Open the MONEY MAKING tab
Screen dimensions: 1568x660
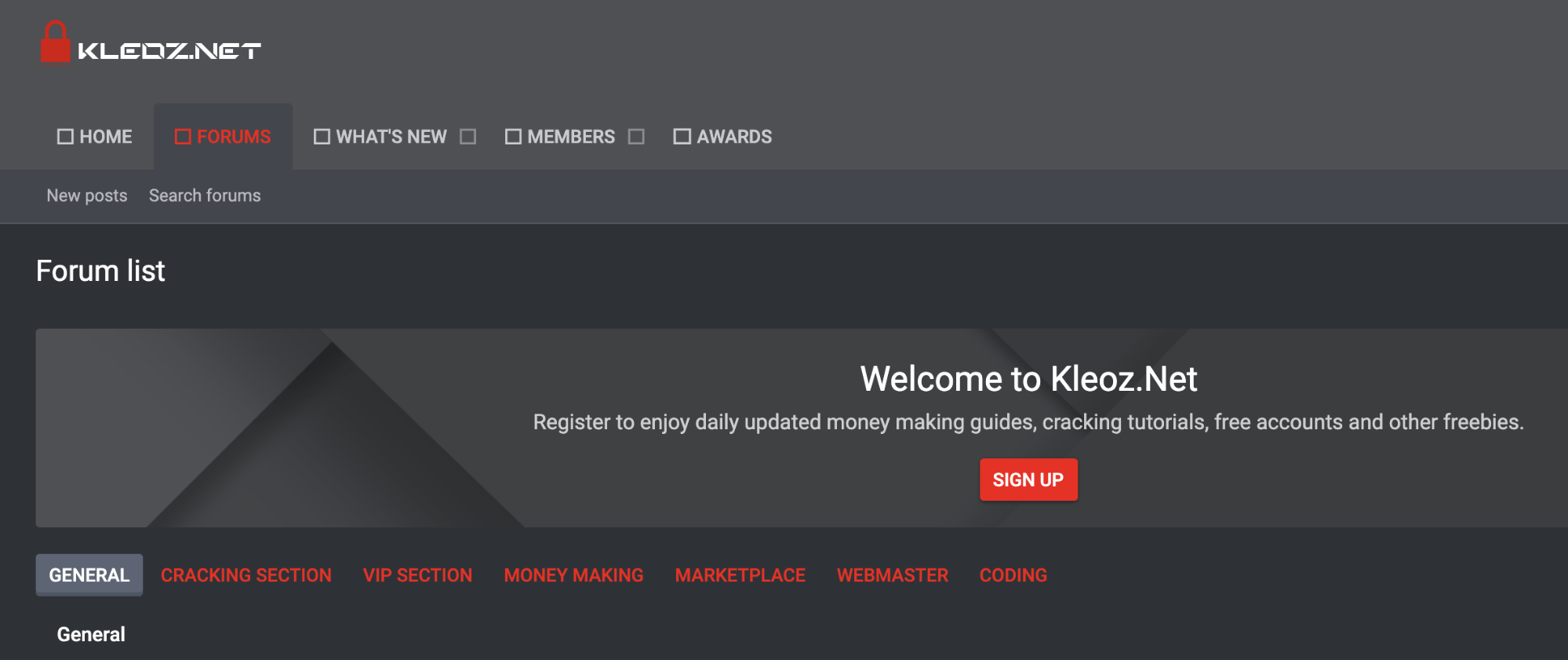tap(573, 575)
